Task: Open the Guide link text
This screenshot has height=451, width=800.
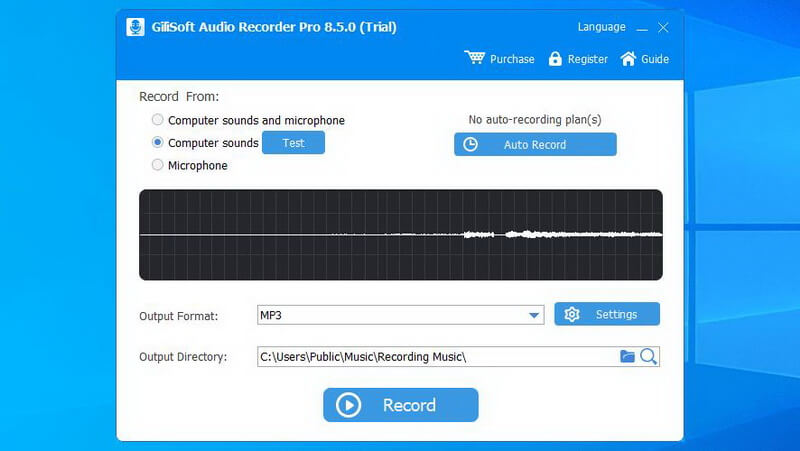Action: 655,59
